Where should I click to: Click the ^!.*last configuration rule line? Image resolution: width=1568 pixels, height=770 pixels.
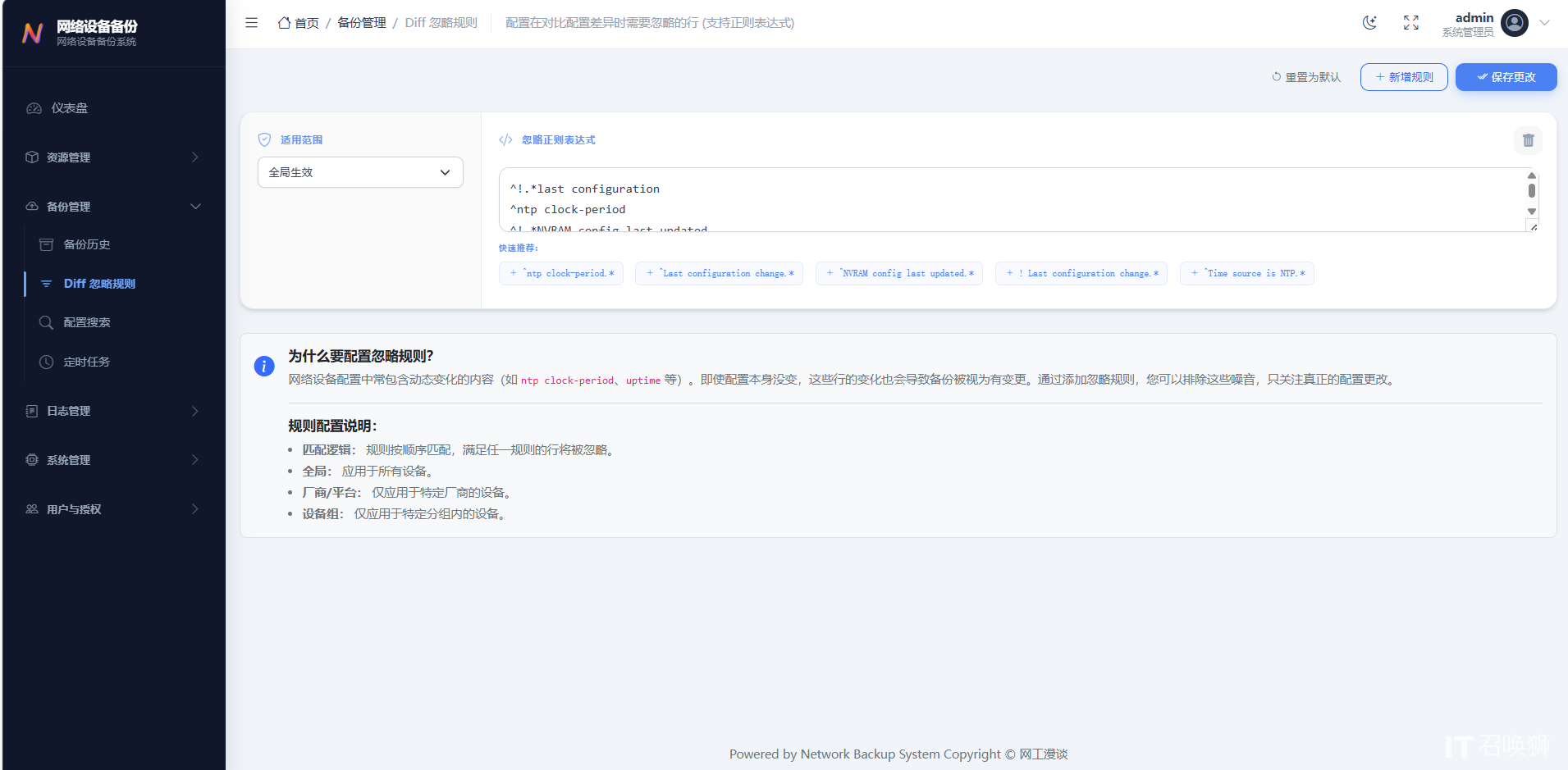coord(585,189)
